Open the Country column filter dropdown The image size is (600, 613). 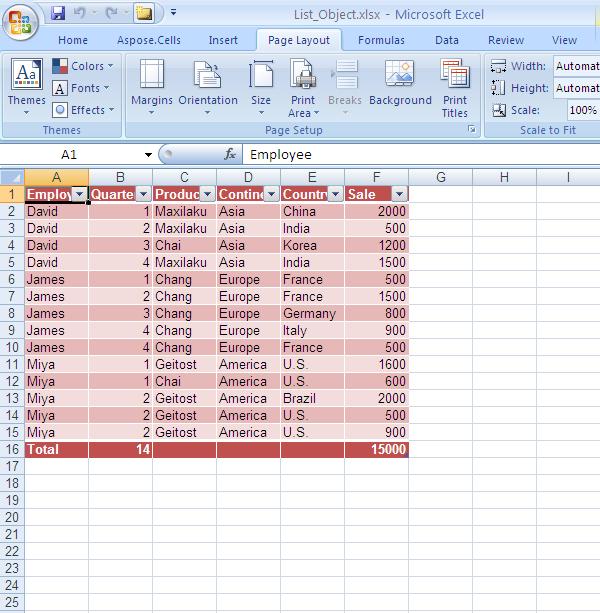(335, 194)
